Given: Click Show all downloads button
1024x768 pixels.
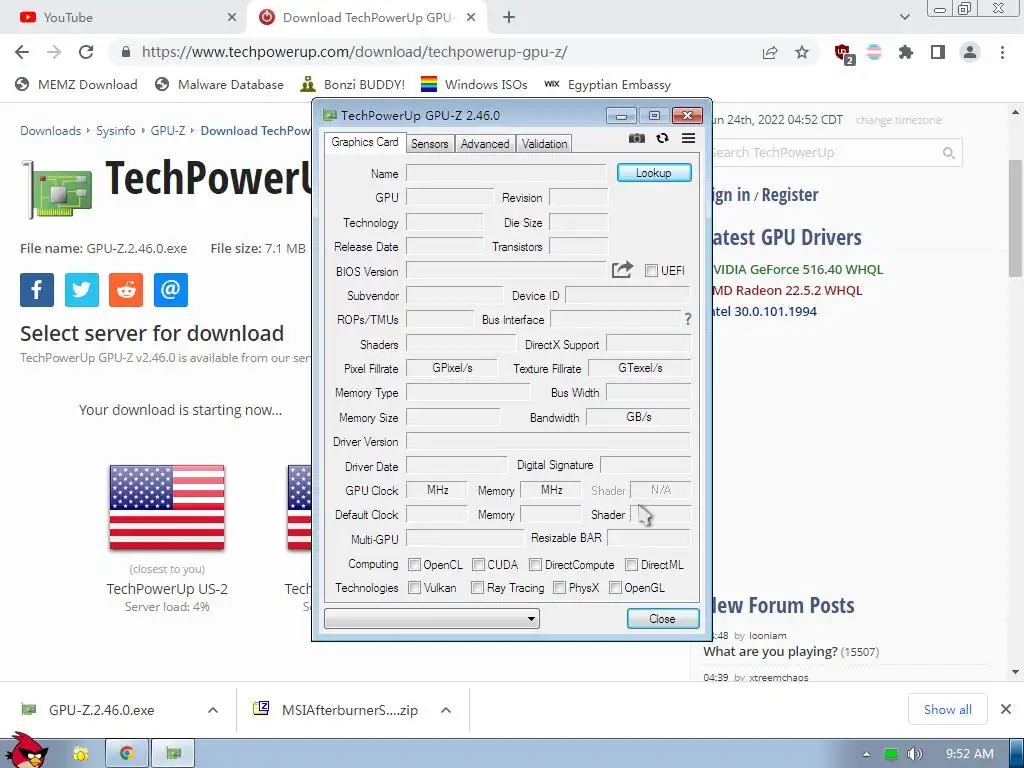Looking at the screenshot, I should [948, 710].
